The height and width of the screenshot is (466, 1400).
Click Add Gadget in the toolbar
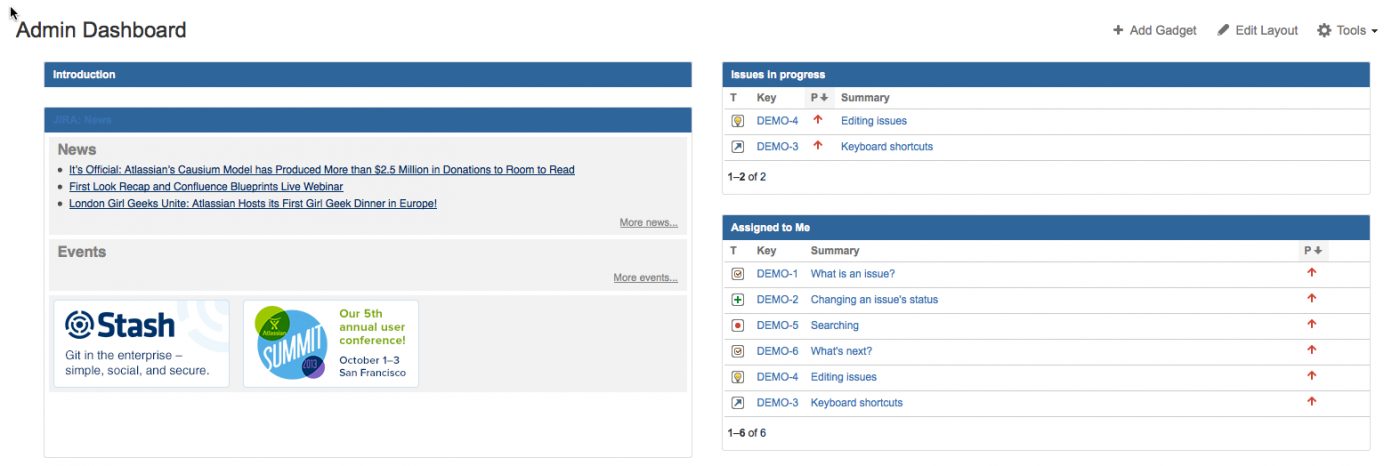pos(1154,31)
